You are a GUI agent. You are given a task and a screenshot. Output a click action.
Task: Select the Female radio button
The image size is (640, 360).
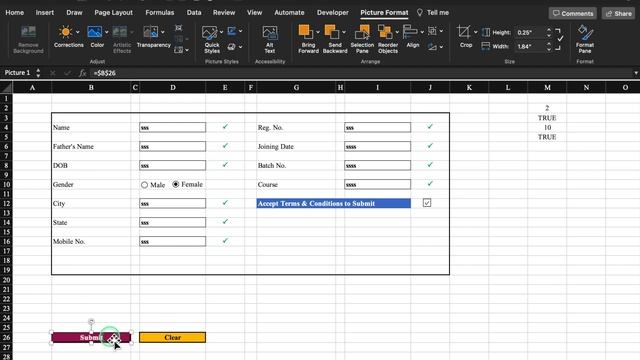point(176,184)
